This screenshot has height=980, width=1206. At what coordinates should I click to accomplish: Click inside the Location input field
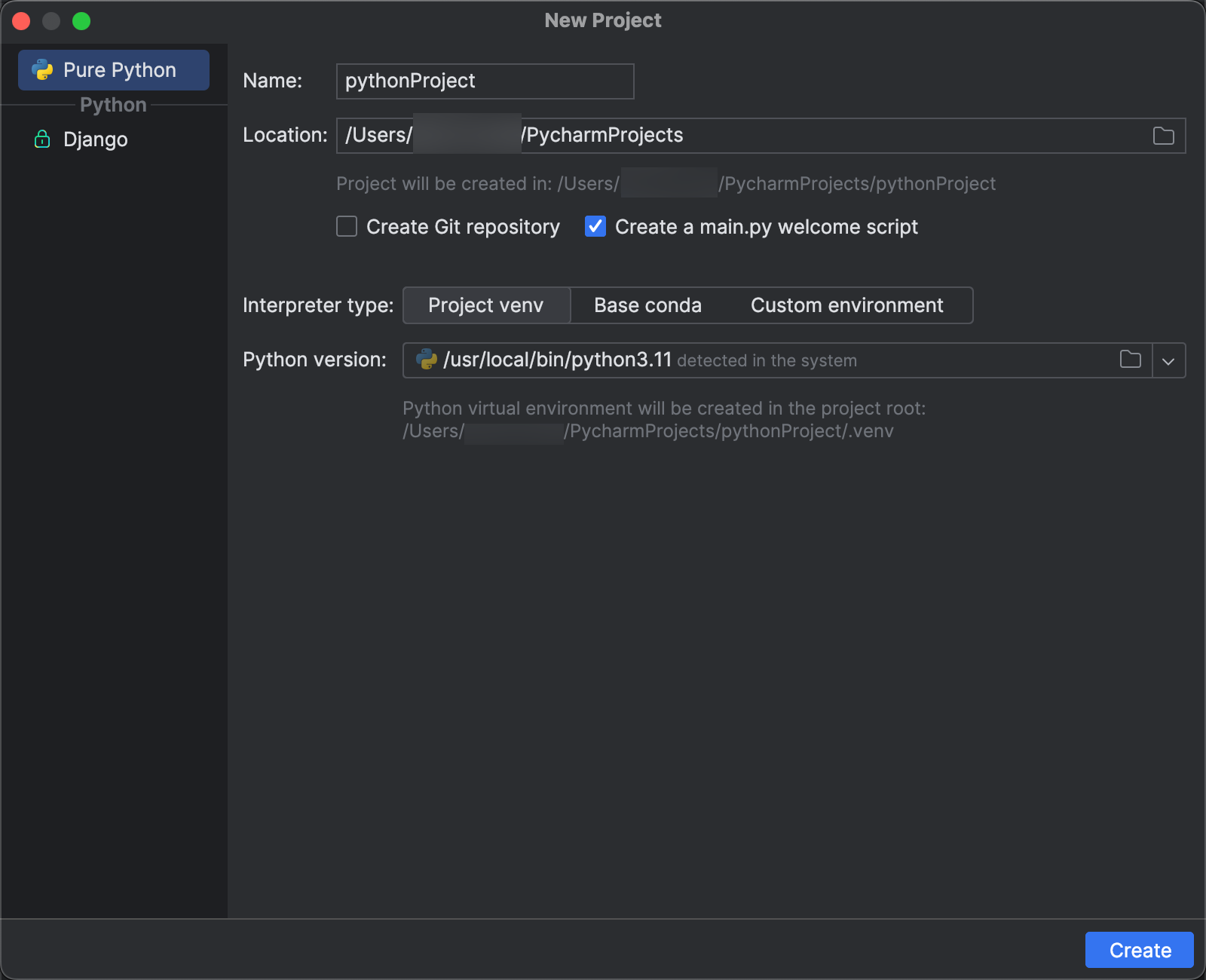pos(754,136)
